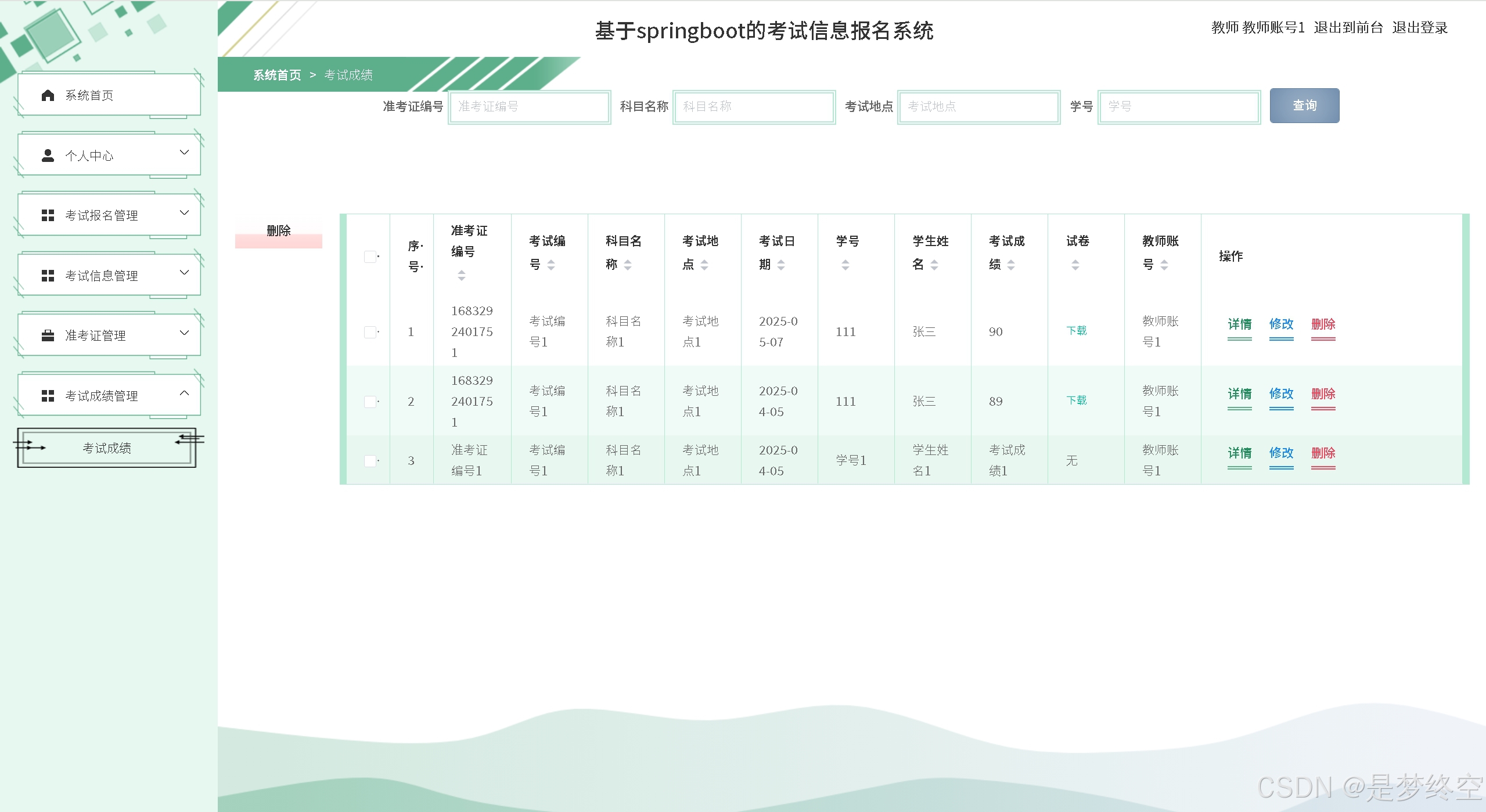Sort table by 考试日期 sort icon
The width and height of the screenshot is (1486, 812).
coord(781,265)
